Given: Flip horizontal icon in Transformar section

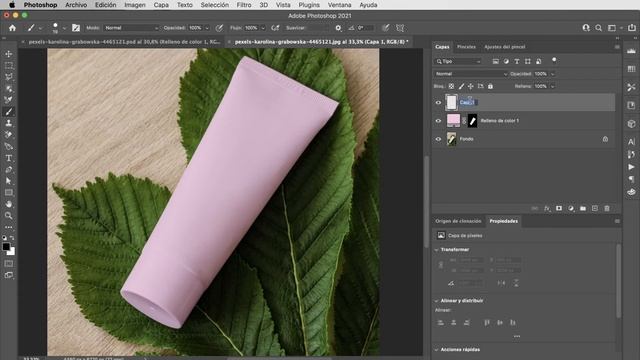Looking at the screenshot, I should click(x=501, y=283).
